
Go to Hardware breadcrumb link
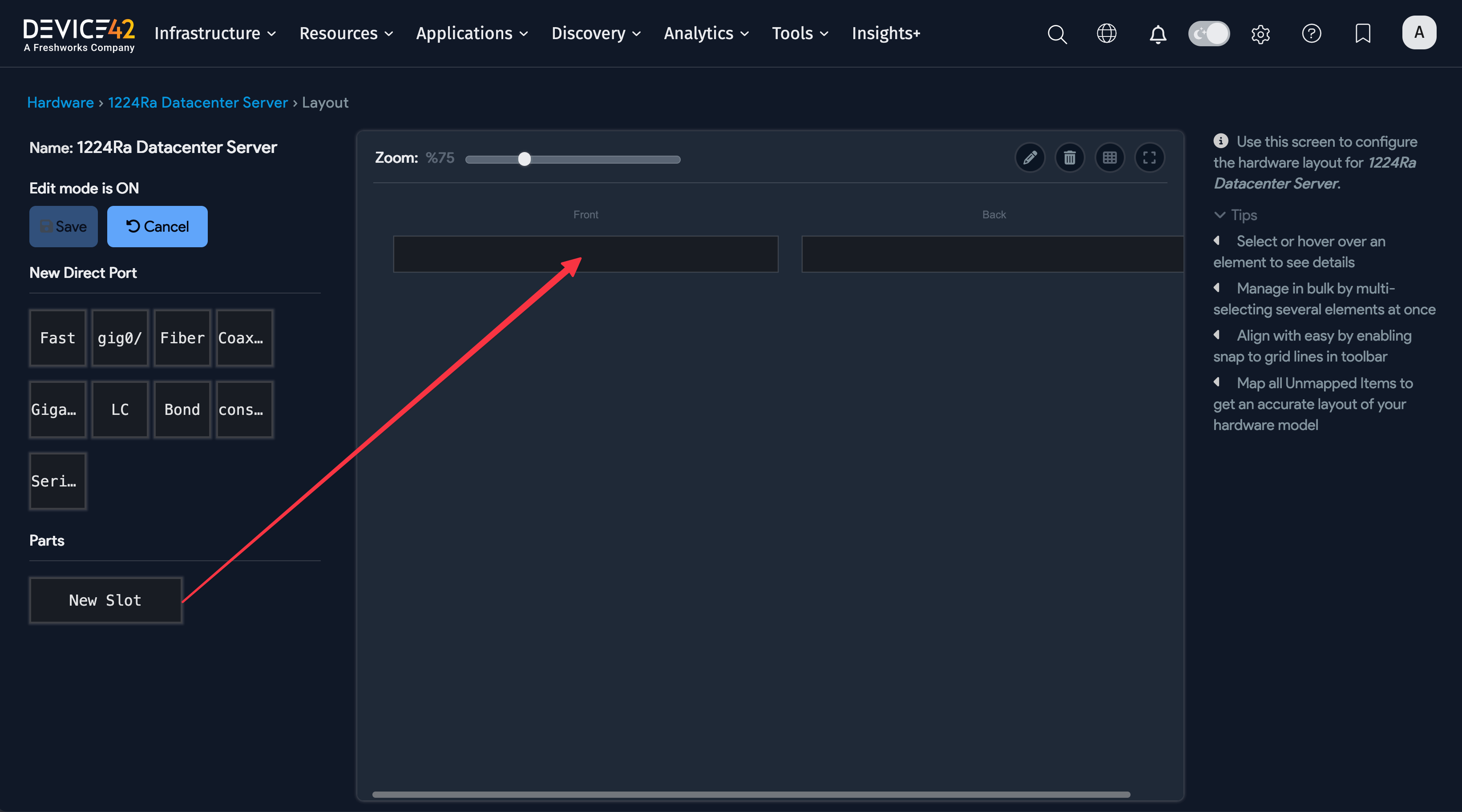pos(60,102)
